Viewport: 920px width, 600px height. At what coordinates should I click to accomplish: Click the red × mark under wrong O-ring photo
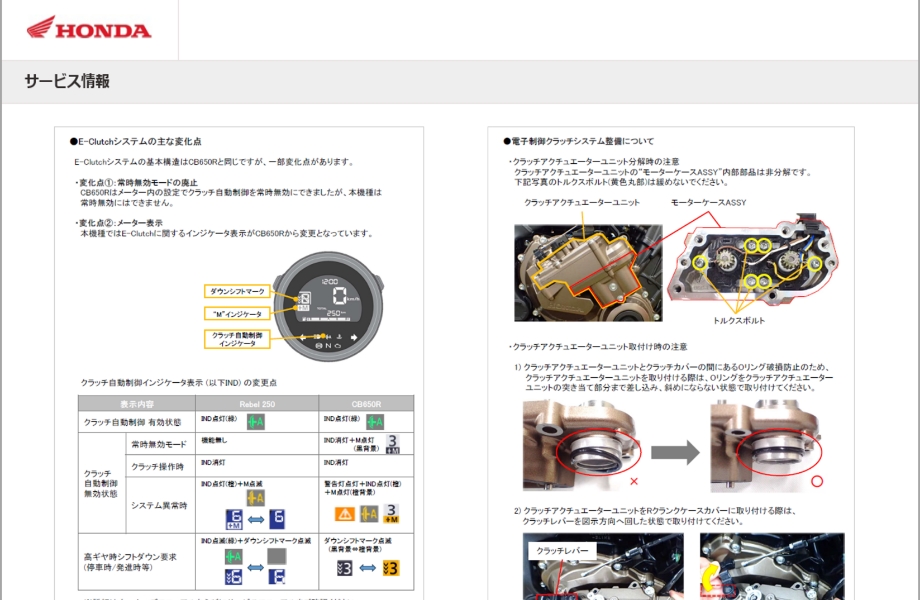coord(634,481)
